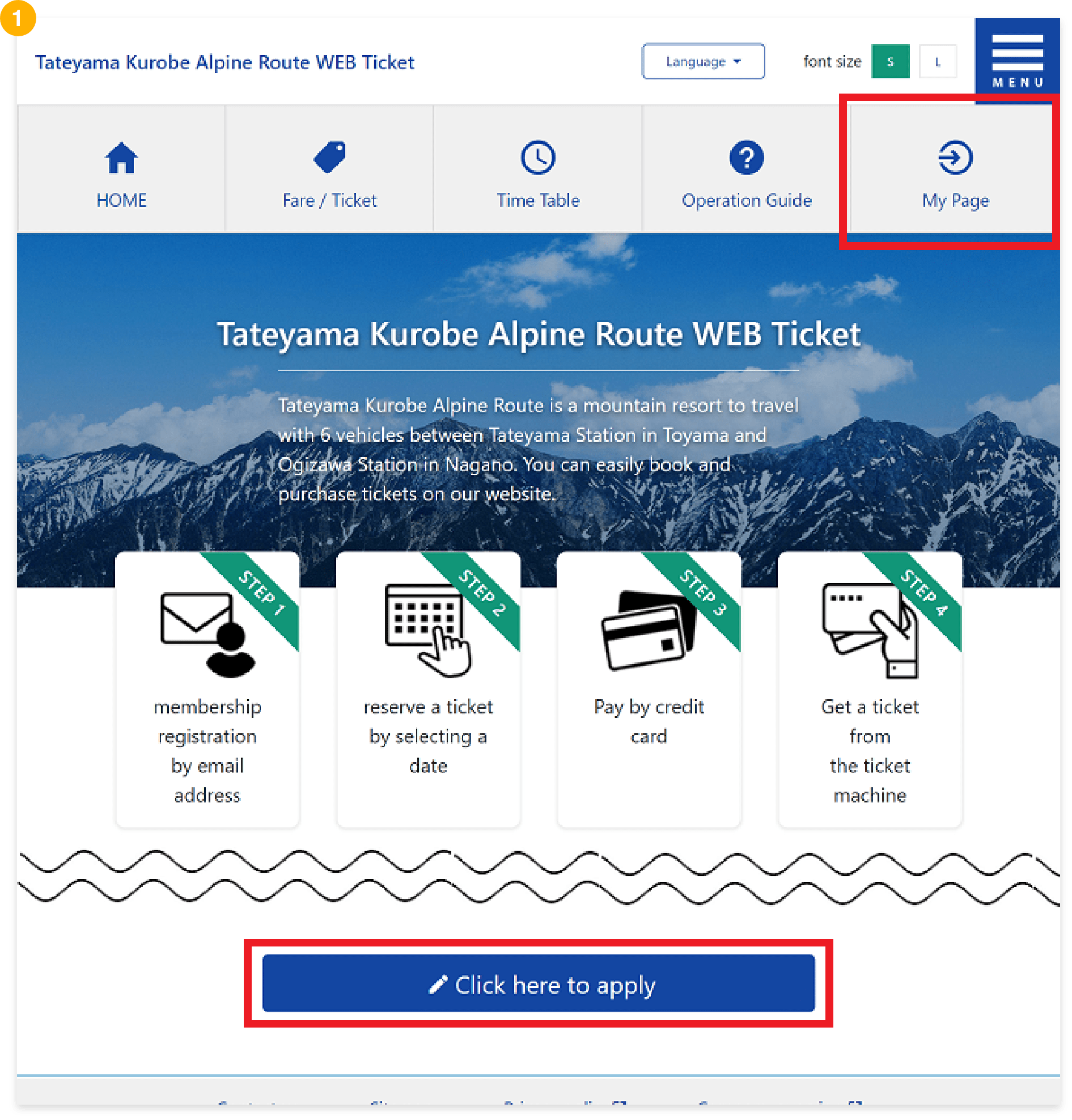Viewport: 1072px width, 1120px height.
Task: Click 'membership registration by email address' text
Action: click(x=207, y=751)
